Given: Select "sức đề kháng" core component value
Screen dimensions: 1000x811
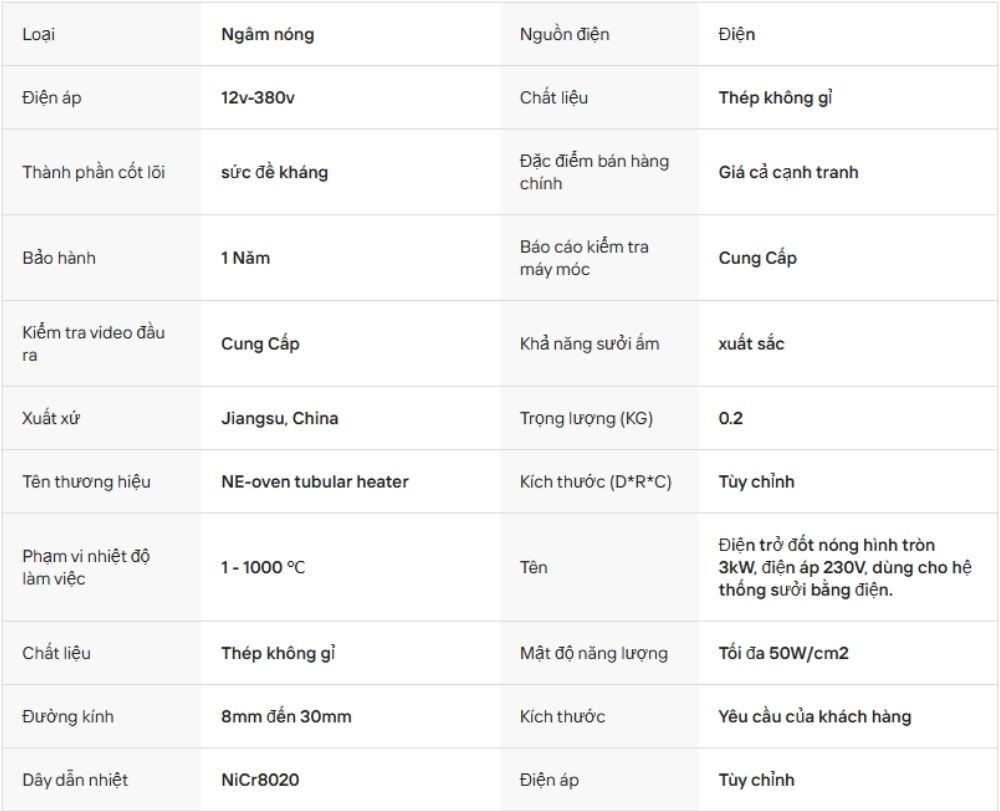Looking at the screenshot, I should (274, 172).
